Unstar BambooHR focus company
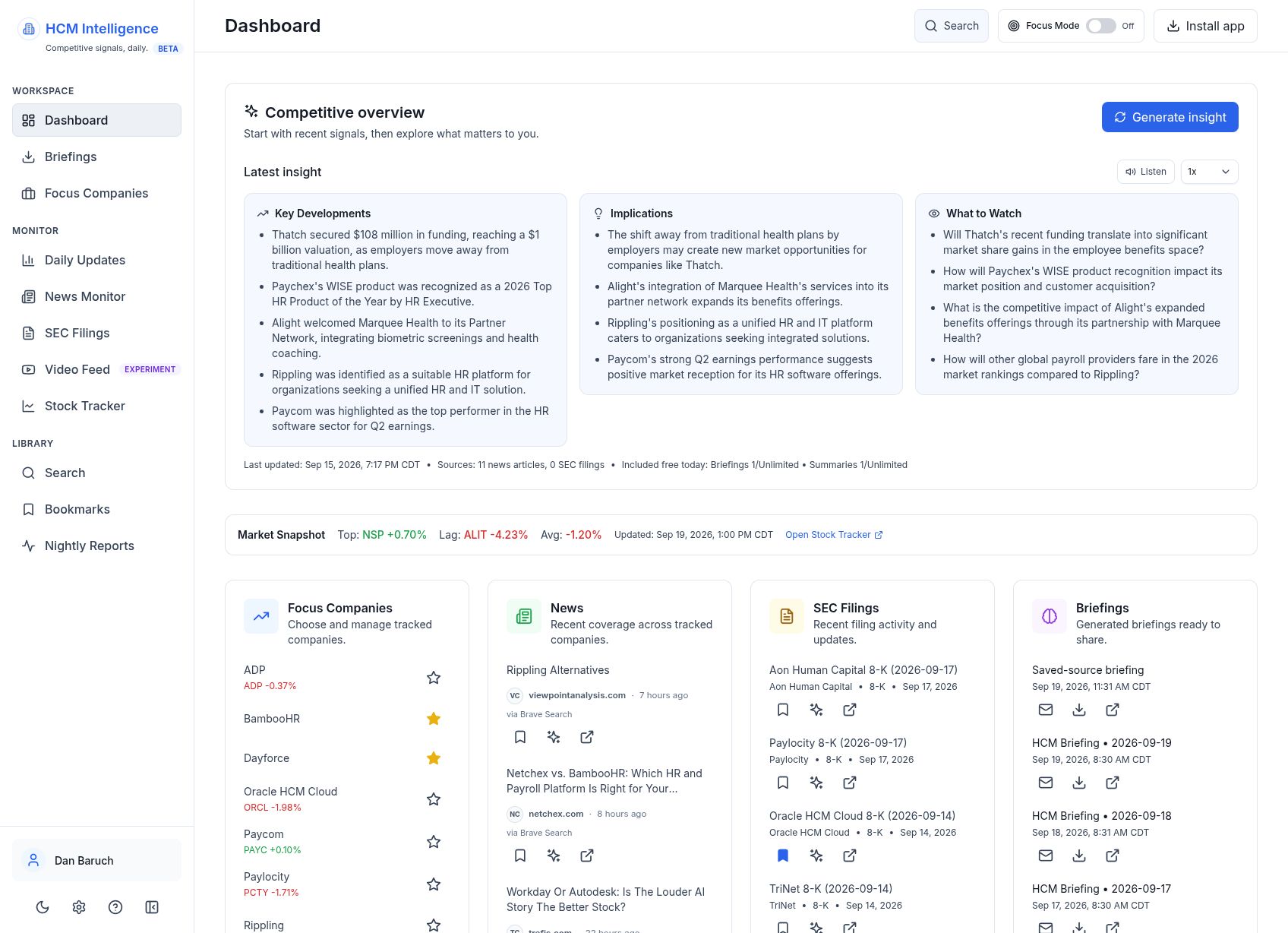Image resolution: width=1288 pixels, height=933 pixels. [434, 719]
